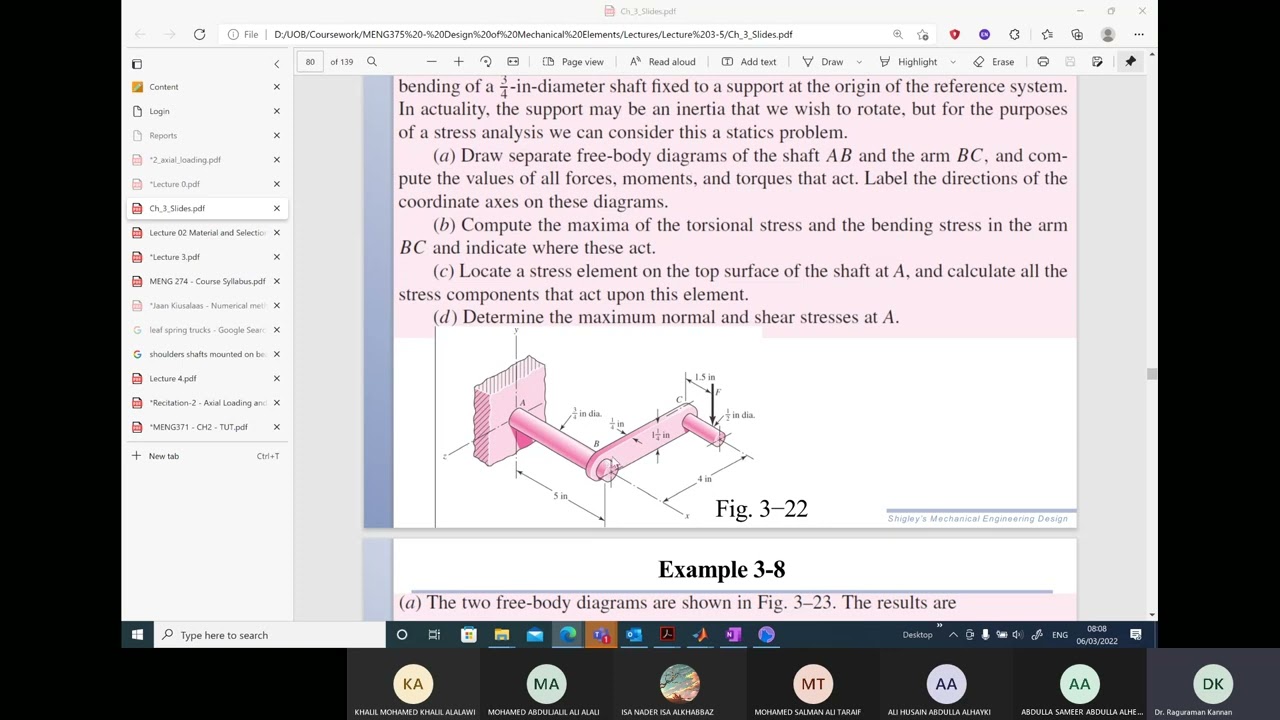Open Adobe Acrobat from taskbar
This screenshot has width=1280, height=720.
point(667,635)
